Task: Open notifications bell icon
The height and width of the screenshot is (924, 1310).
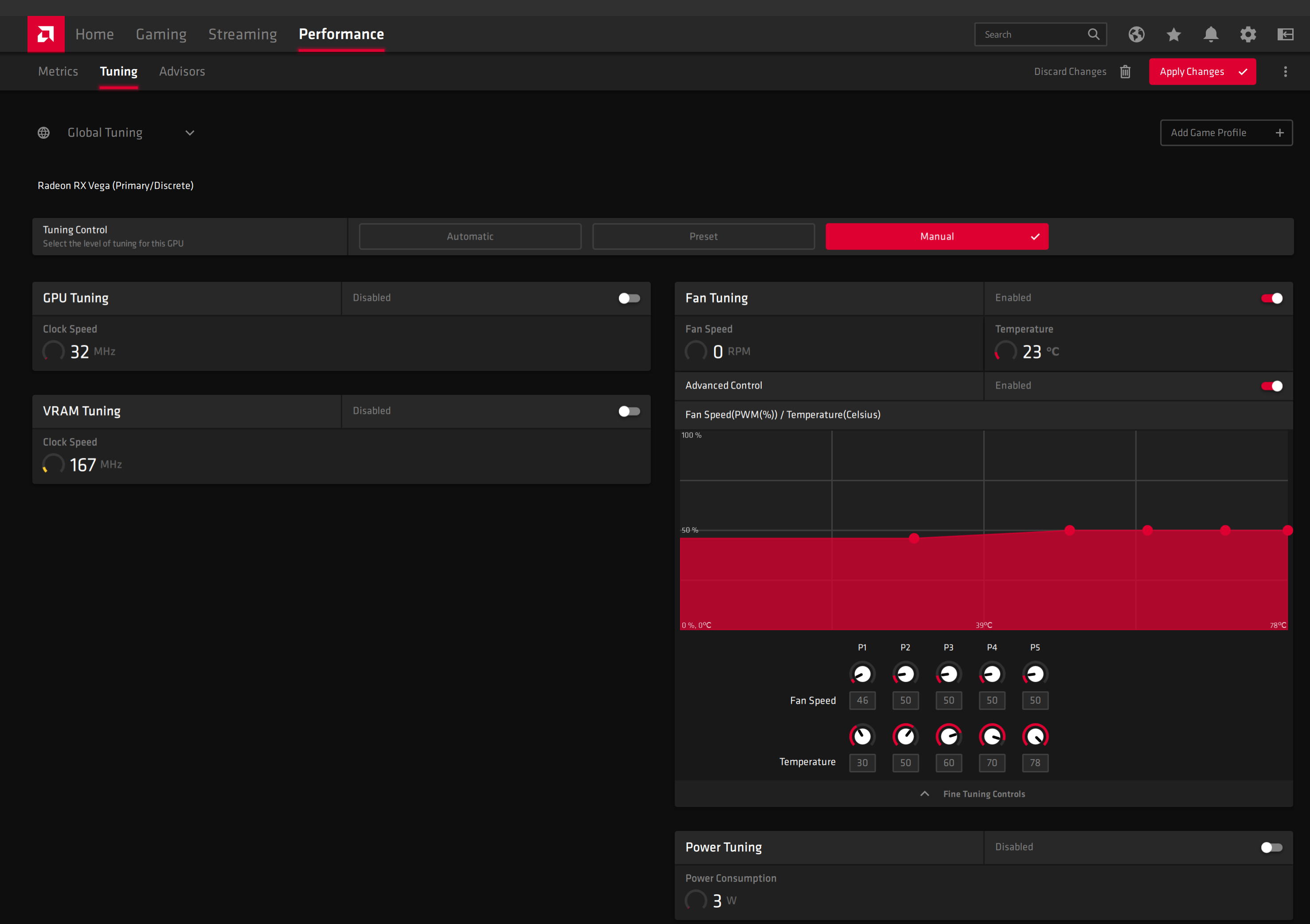Action: click(x=1211, y=35)
